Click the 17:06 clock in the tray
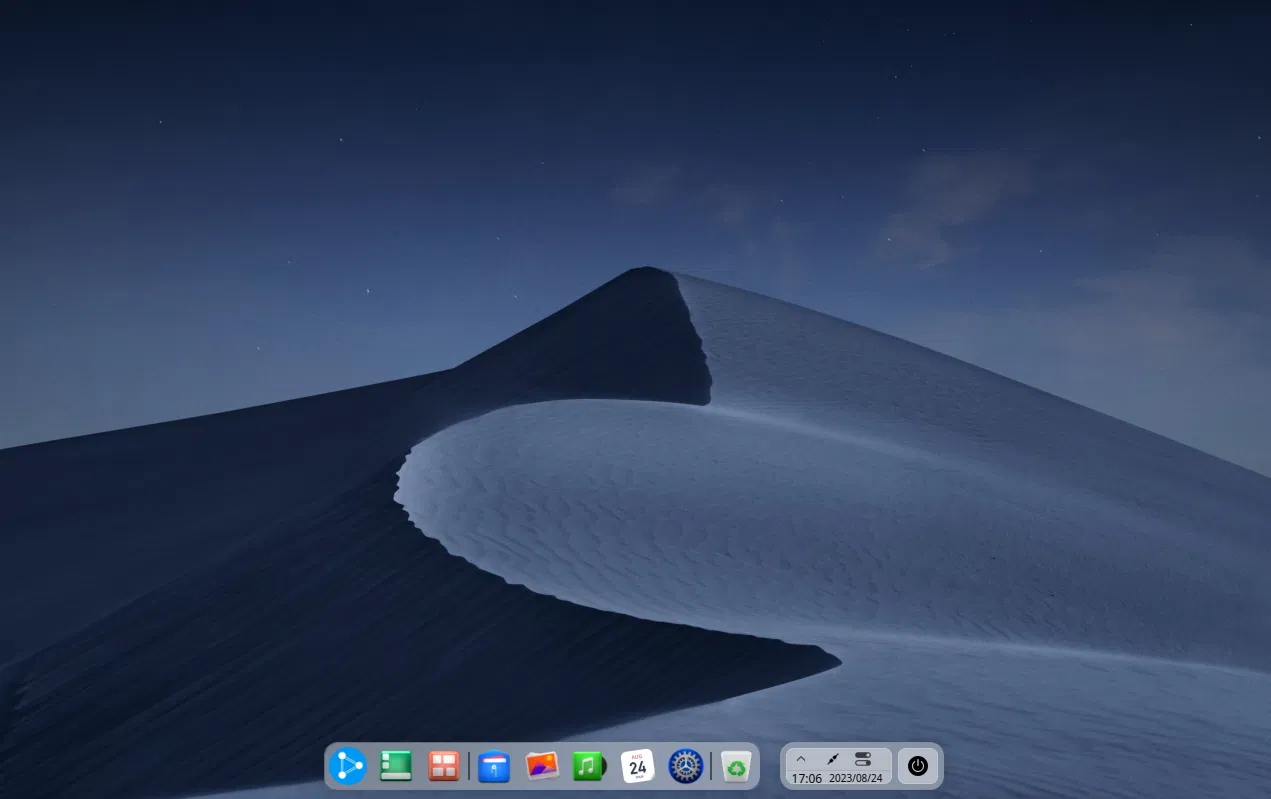 [807, 778]
